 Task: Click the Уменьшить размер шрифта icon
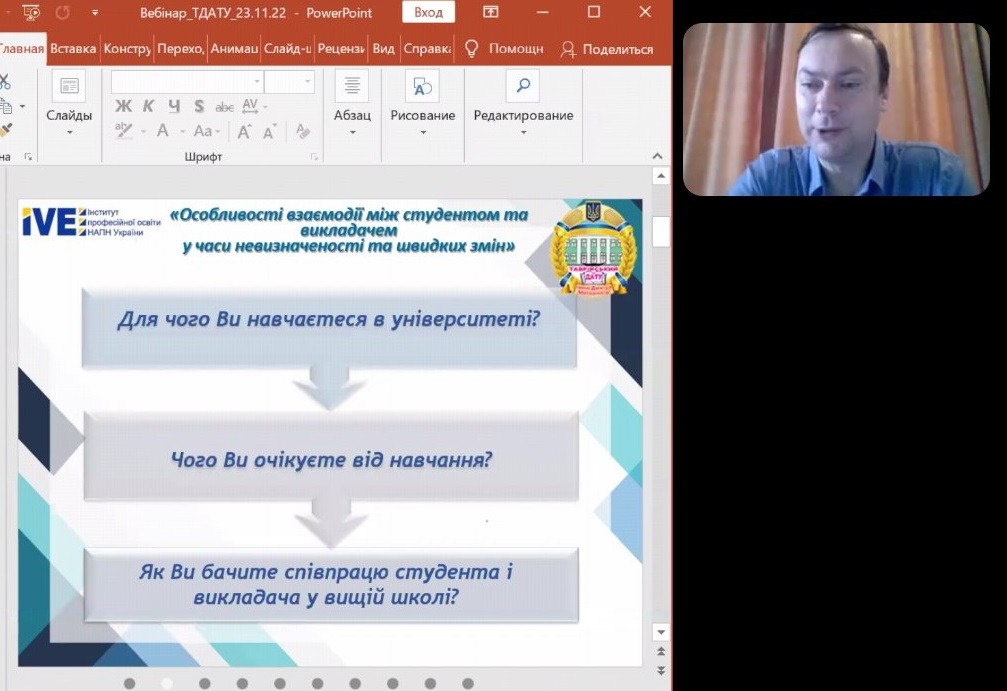pos(268,130)
